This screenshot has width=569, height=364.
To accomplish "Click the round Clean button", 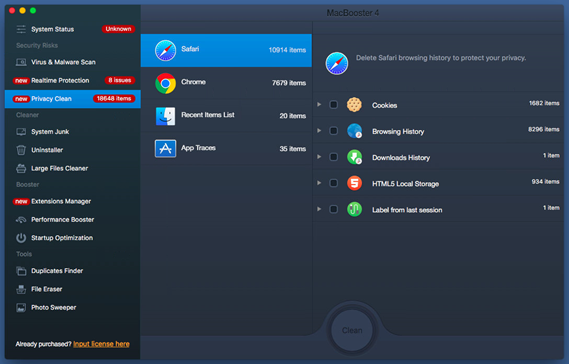I will tap(352, 330).
